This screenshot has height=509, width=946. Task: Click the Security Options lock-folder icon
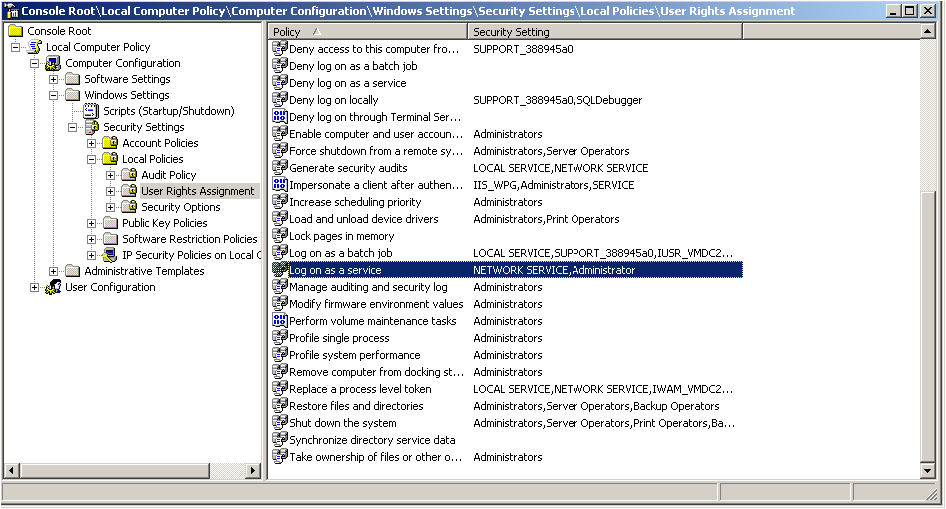pyautogui.click(x=128, y=207)
